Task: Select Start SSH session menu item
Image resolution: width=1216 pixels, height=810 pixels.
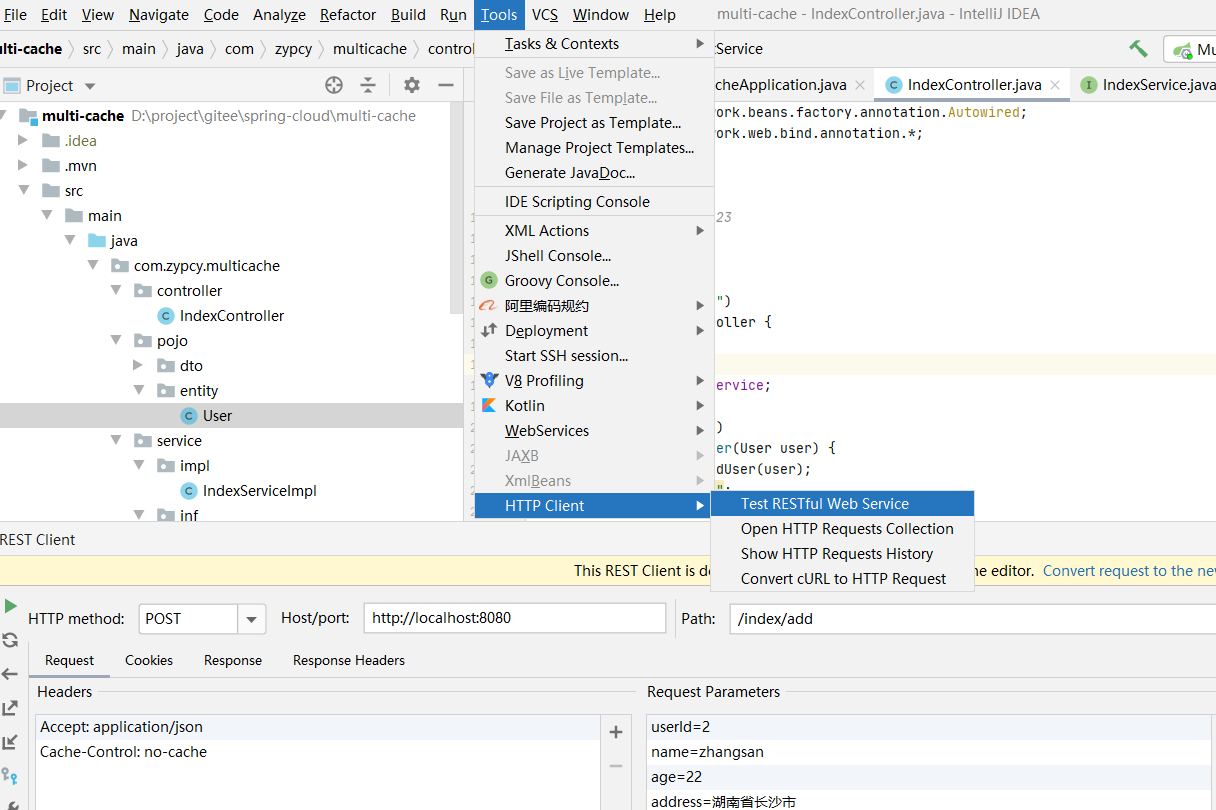Action: pos(594,356)
